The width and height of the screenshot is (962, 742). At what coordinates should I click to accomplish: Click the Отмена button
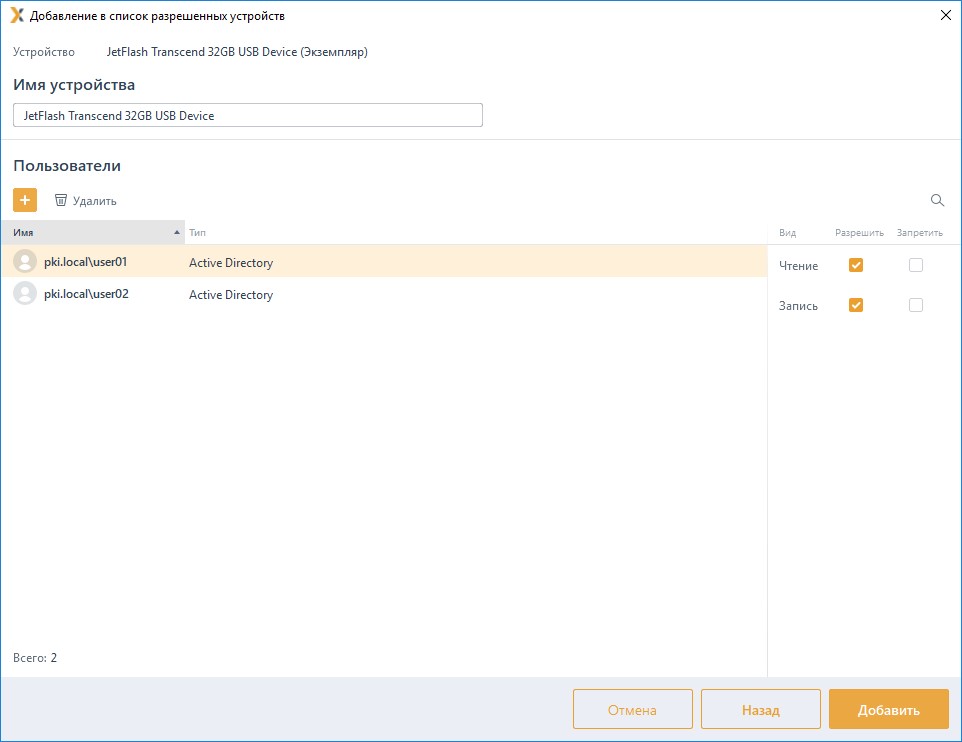click(x=632, y=710)
